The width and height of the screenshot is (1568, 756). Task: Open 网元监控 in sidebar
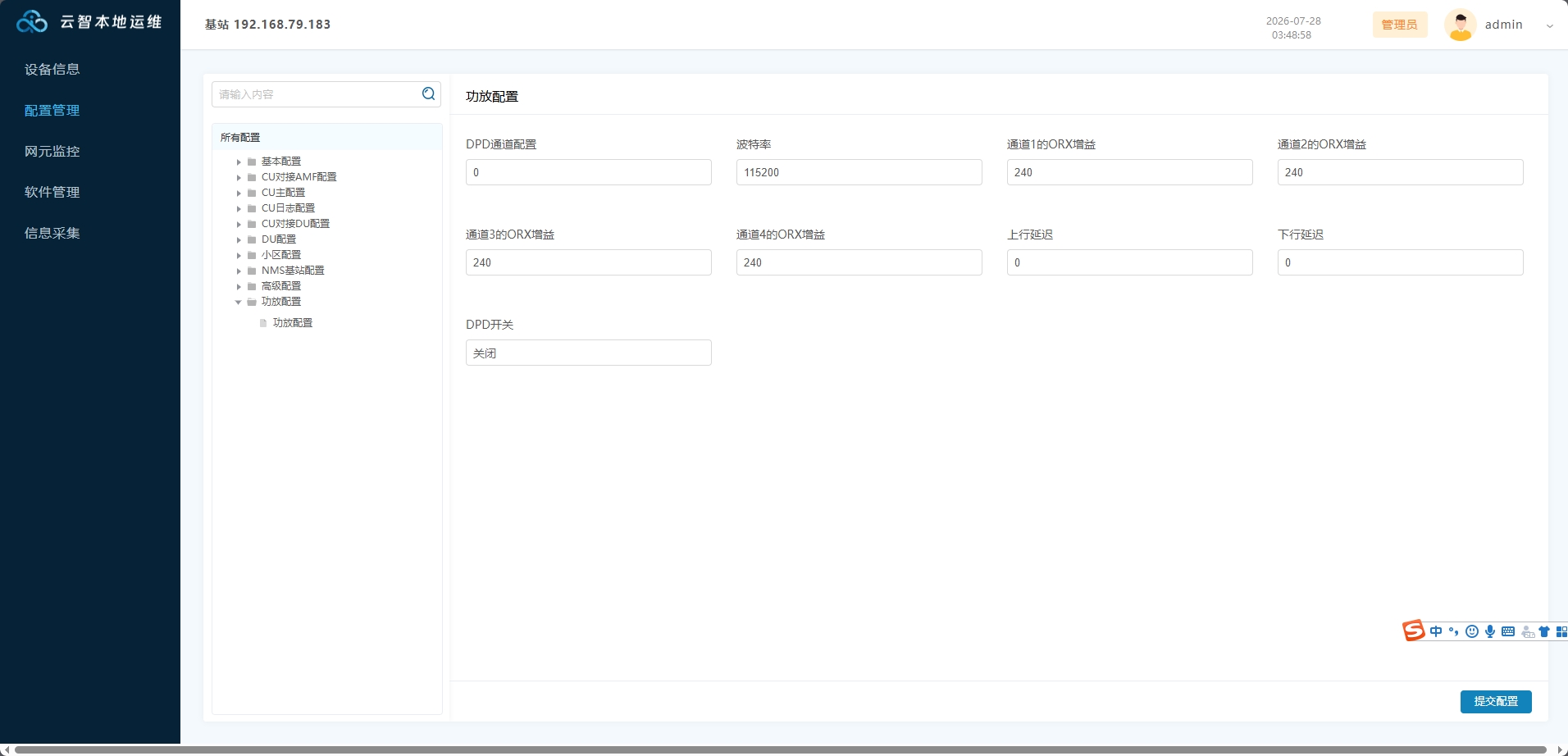coord(52,151)
